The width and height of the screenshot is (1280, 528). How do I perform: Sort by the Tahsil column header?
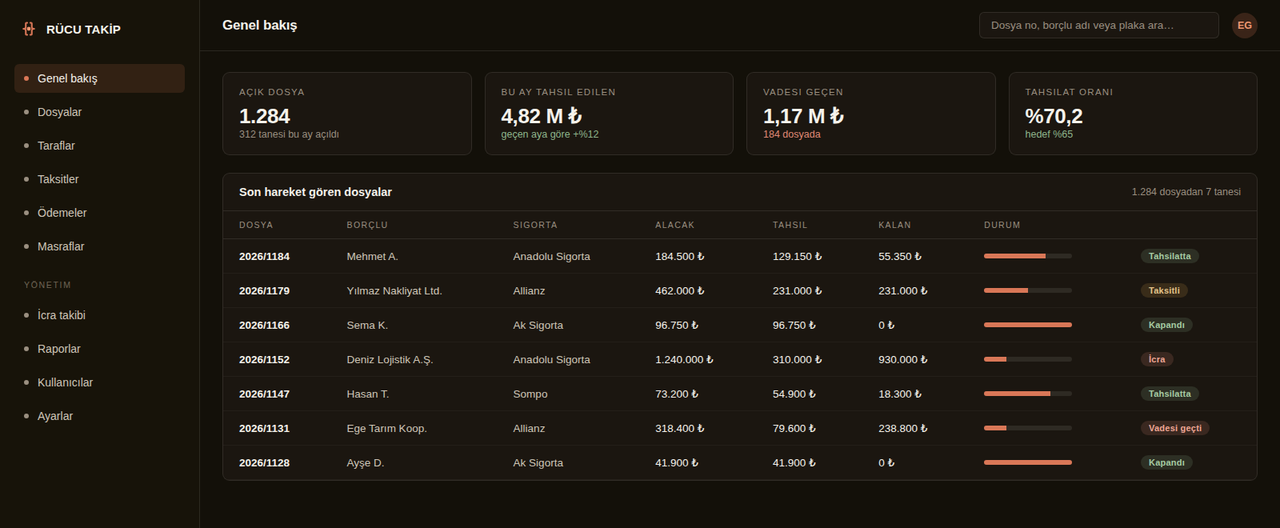tap(790, 225)
